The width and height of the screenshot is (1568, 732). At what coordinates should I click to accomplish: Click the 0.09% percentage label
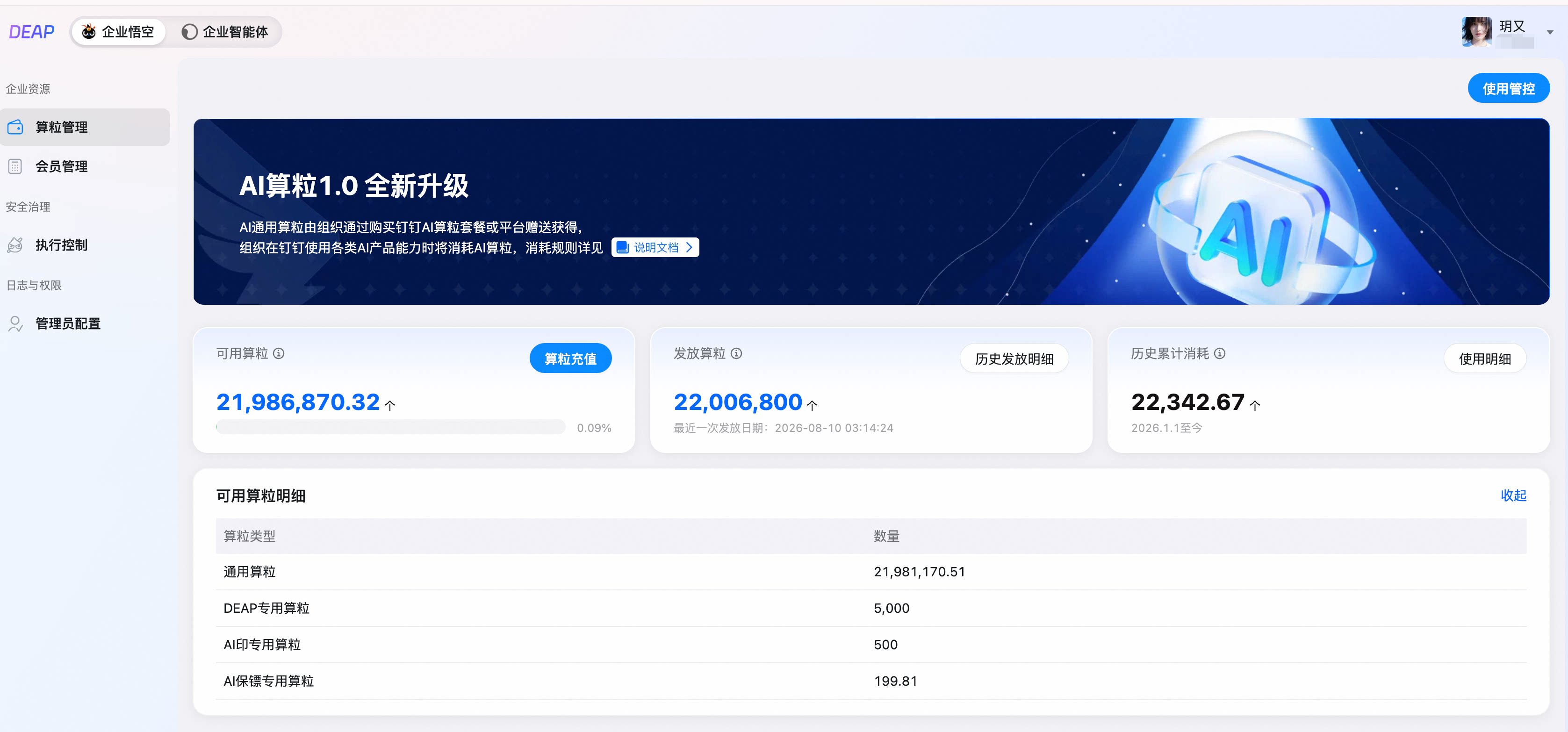[593, 428]
